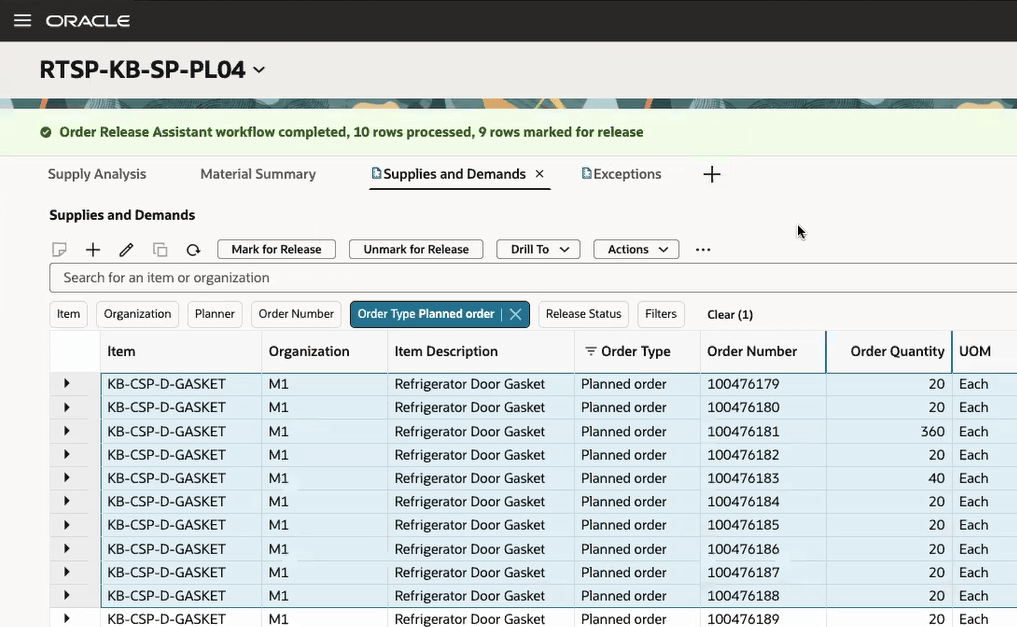The image size is (1017, 627).
Task: Click the Duplicate rows icon
Action: coord(160,249)
